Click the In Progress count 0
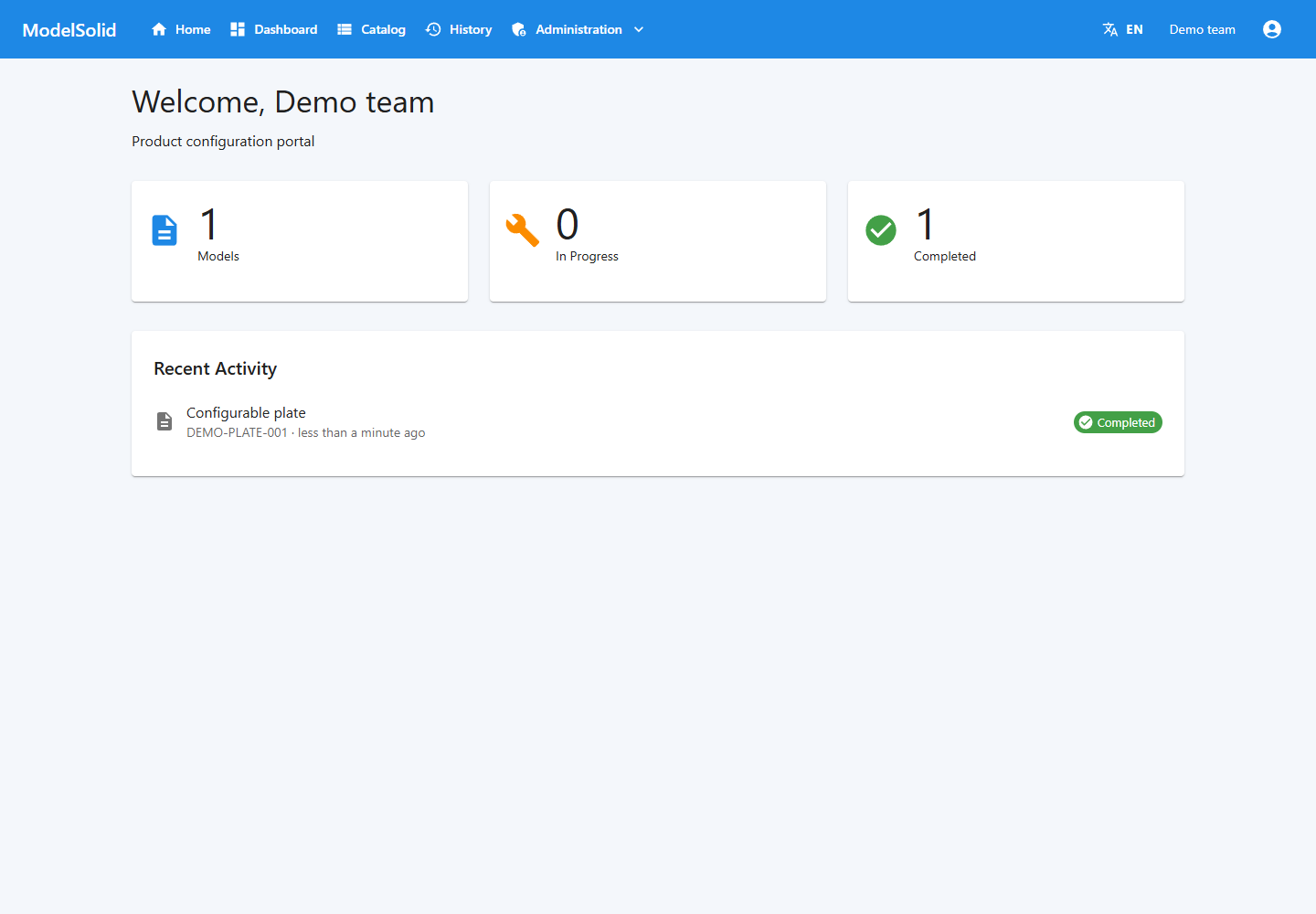This screenshot has height=914, width=1316. tap(568, 224)
